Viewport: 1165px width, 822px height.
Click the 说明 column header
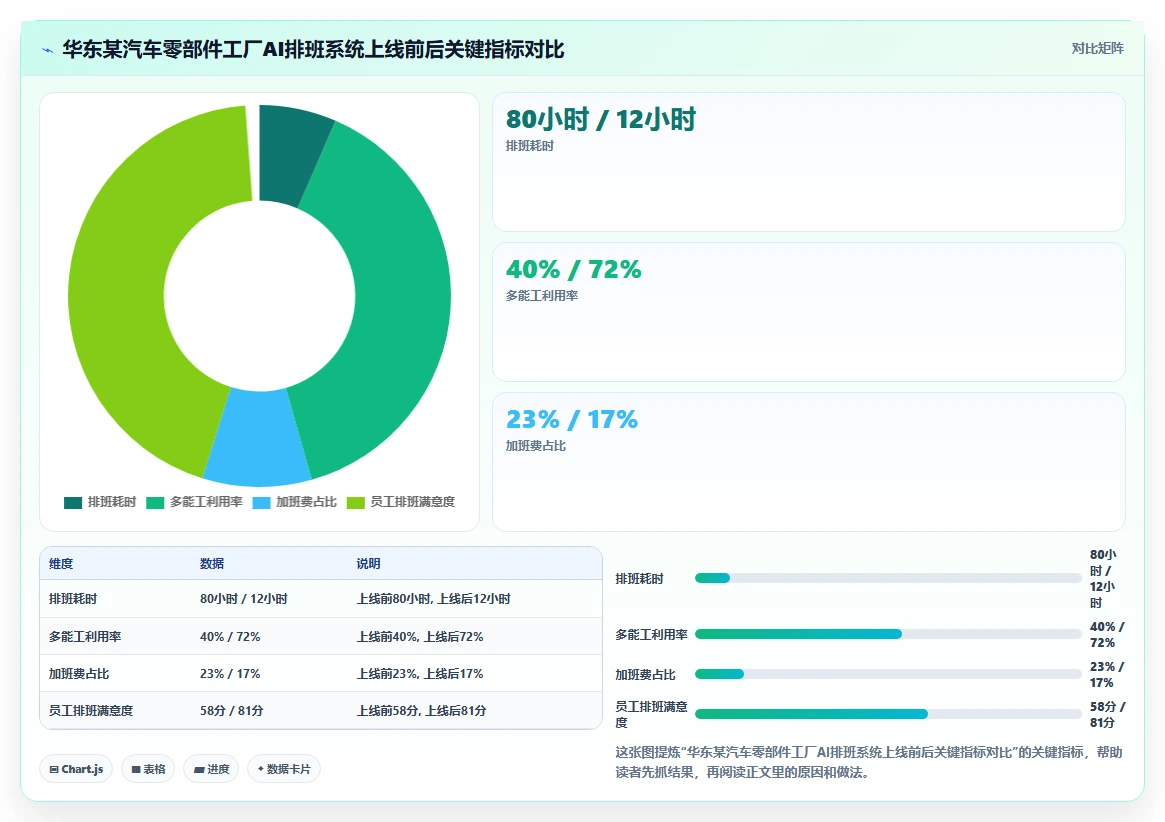pyautogui.click(x=369, y=563)
